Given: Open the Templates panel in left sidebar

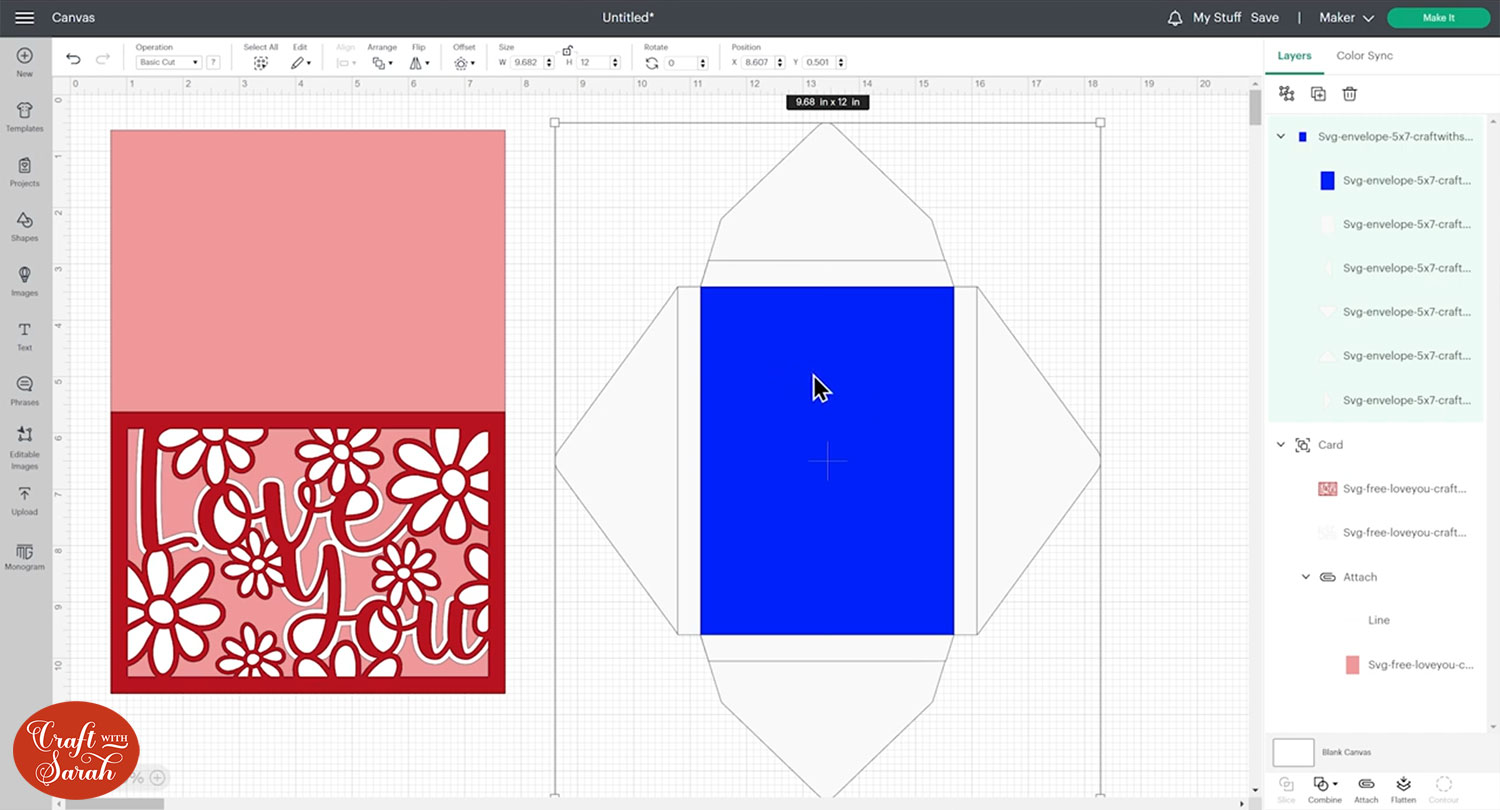Looking at the screenshot, I should 25,116.
